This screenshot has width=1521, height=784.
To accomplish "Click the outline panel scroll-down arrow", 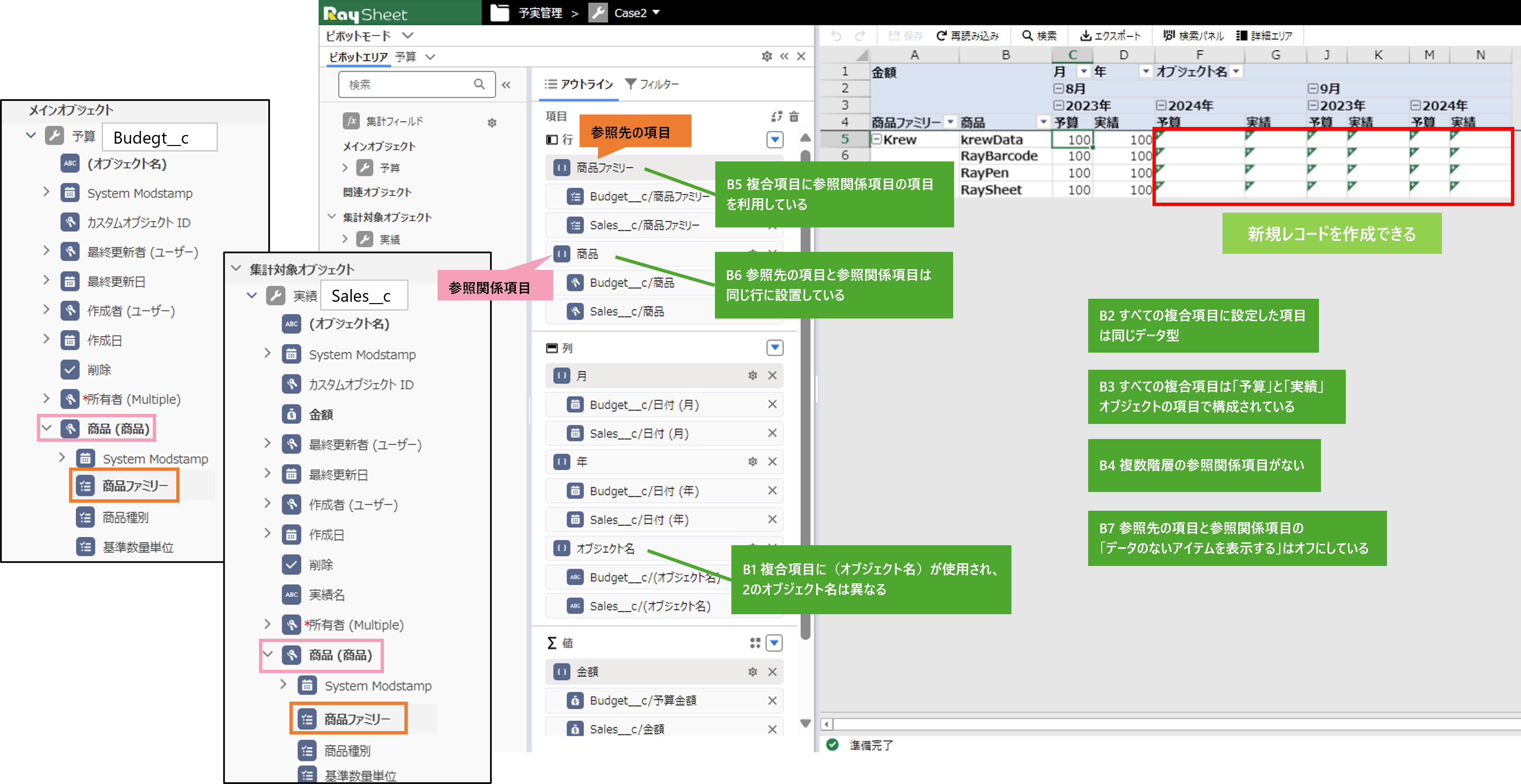I will [805, 724].
